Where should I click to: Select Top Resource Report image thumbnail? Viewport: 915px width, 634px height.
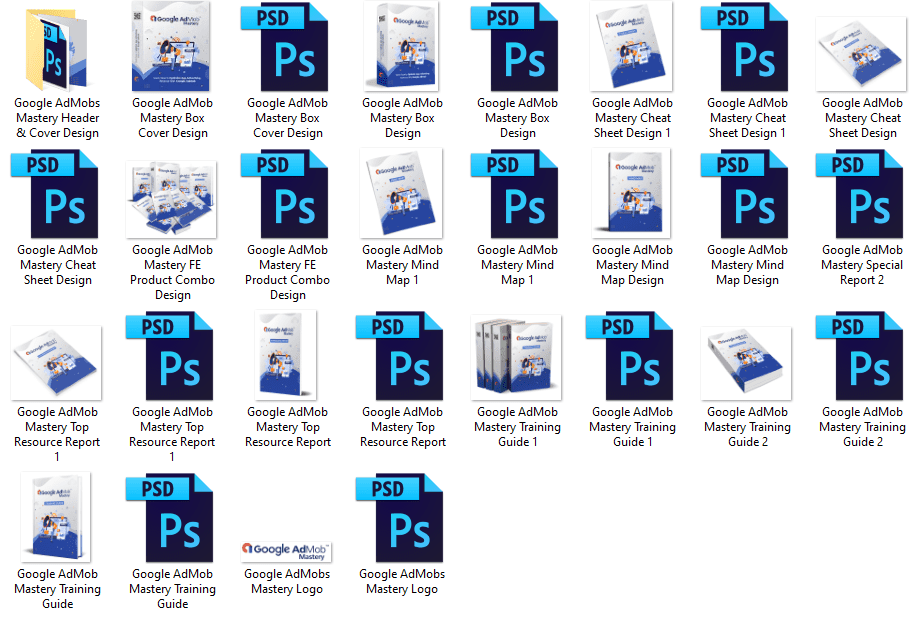point(286,355)
